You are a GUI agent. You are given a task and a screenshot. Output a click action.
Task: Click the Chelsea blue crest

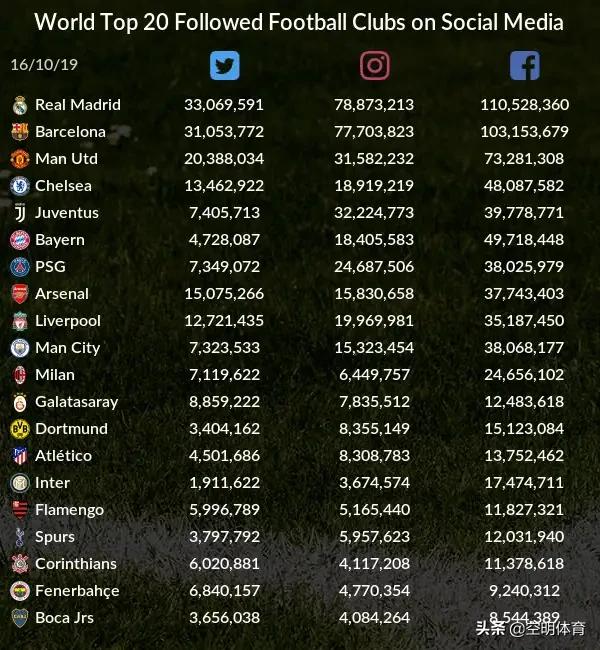tap(20, 186)
